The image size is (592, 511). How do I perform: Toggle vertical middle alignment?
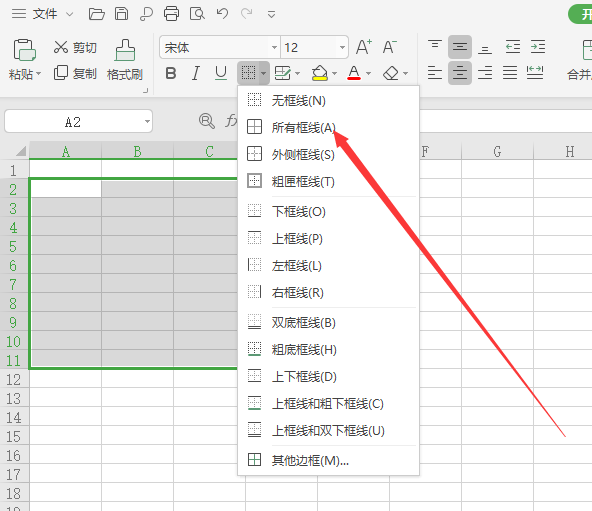(460, 47)
